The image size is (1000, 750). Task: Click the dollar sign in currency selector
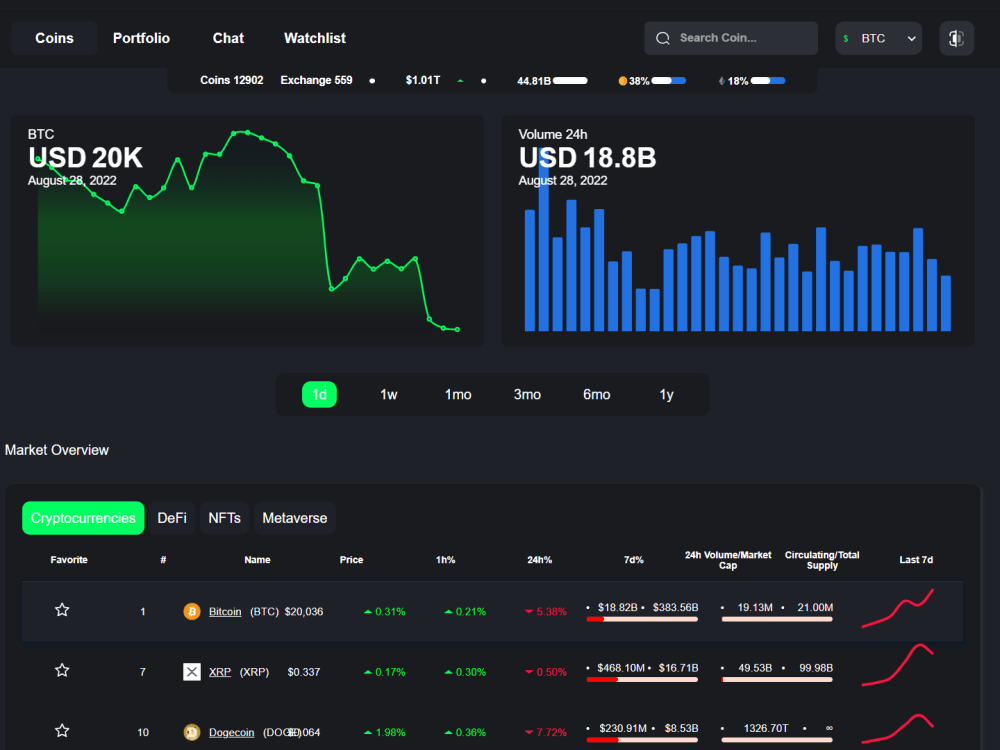(x=846, y=39)
